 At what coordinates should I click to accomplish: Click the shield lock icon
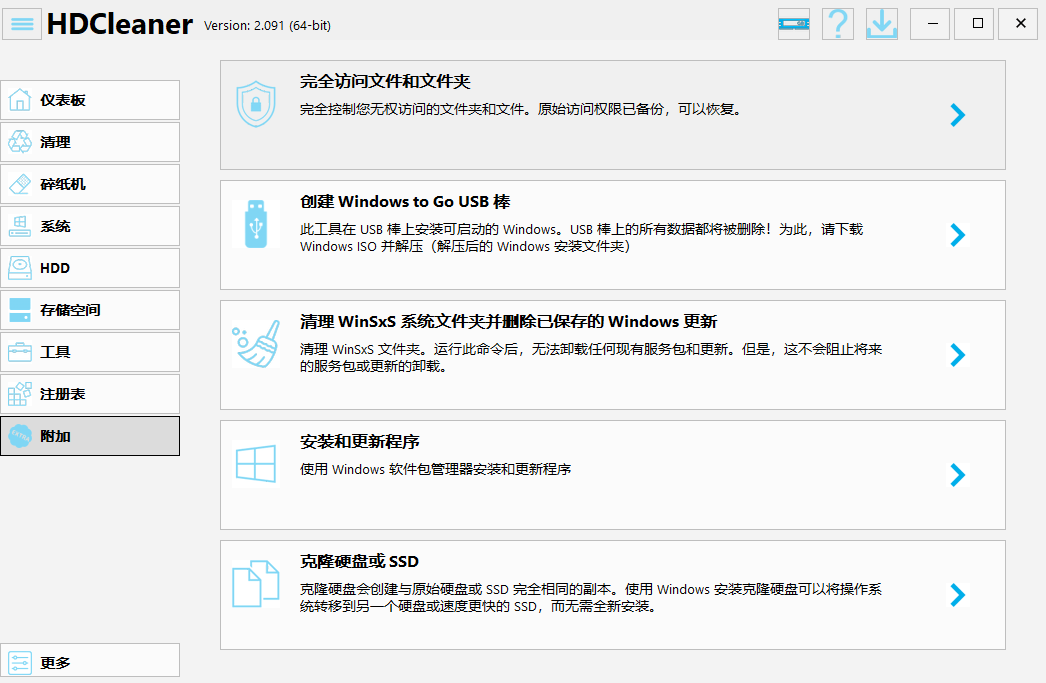(256, 104)
